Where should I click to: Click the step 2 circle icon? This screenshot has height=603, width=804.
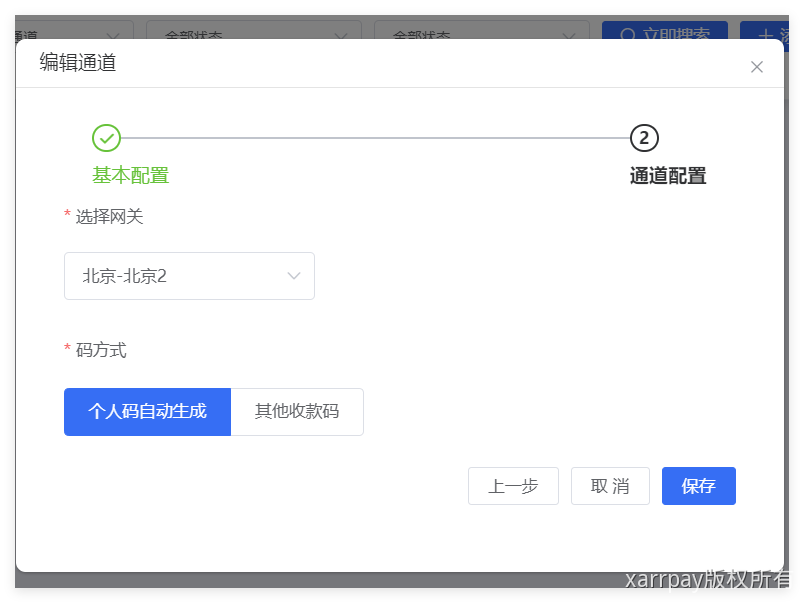click(644, 138)
